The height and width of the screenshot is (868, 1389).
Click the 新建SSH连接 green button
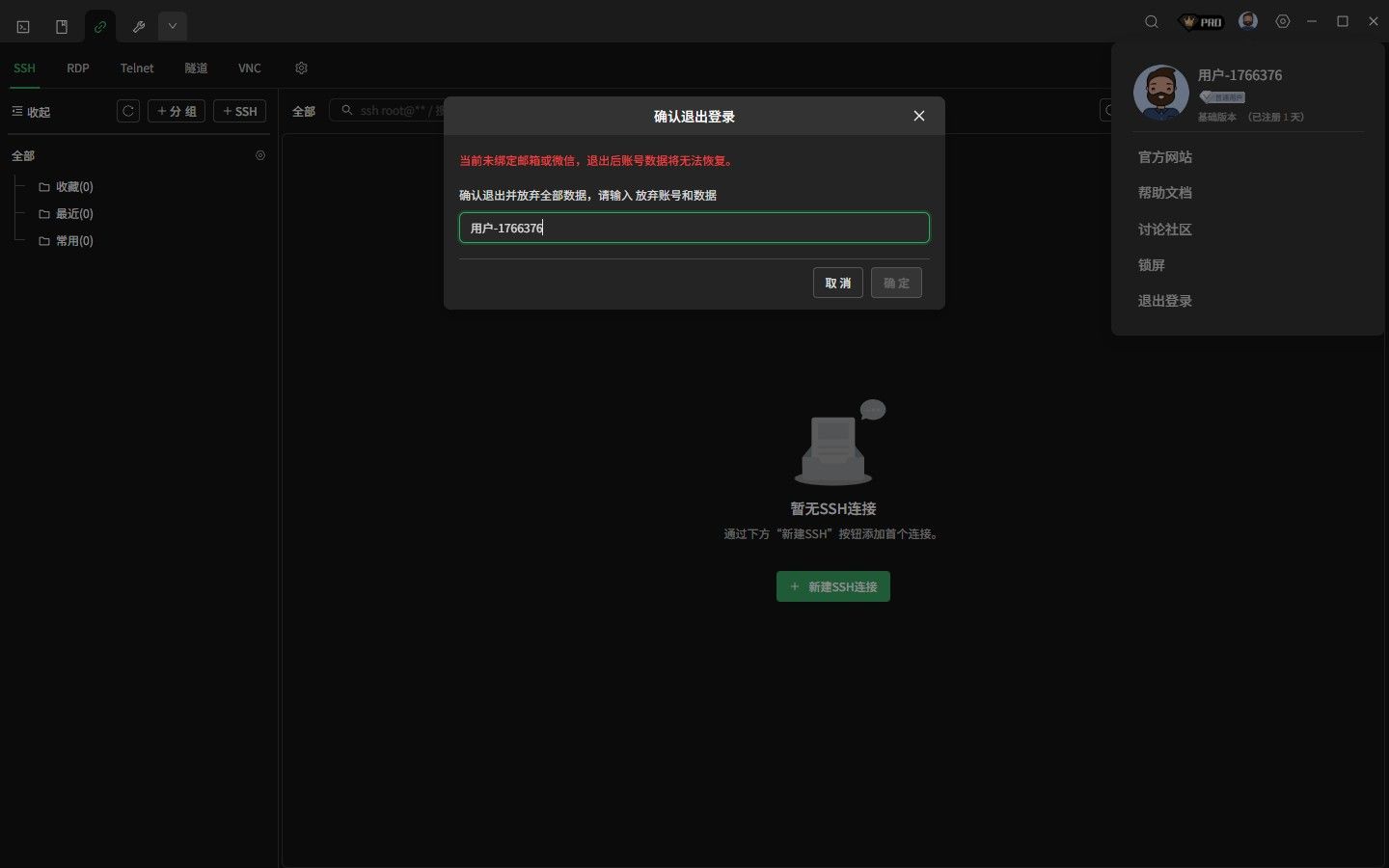(833, 586)
